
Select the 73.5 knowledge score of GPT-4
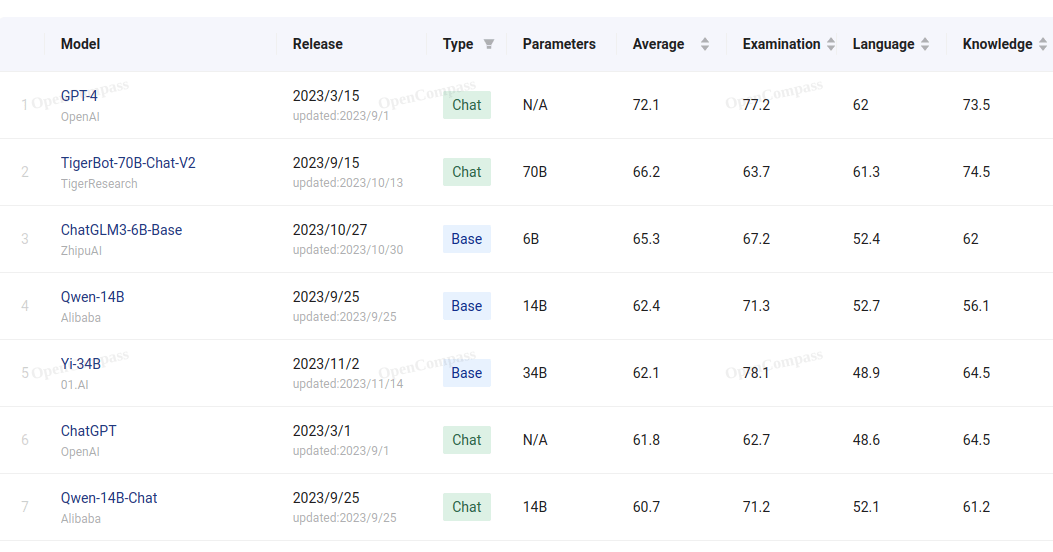[x=976, y=105]
